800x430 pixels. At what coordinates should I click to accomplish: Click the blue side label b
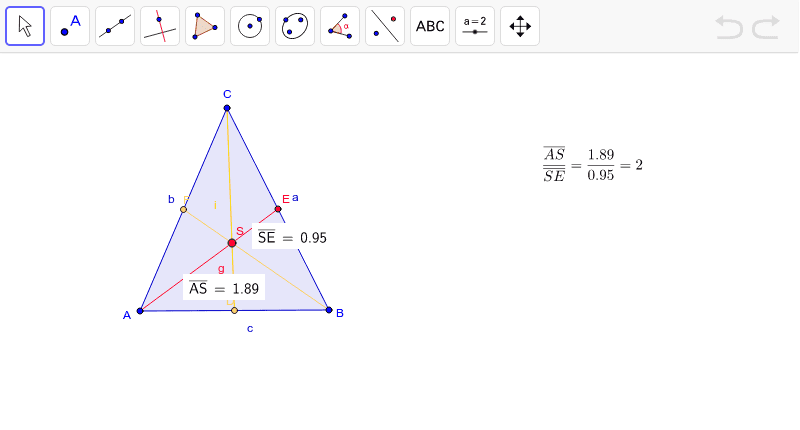point(171,199)
